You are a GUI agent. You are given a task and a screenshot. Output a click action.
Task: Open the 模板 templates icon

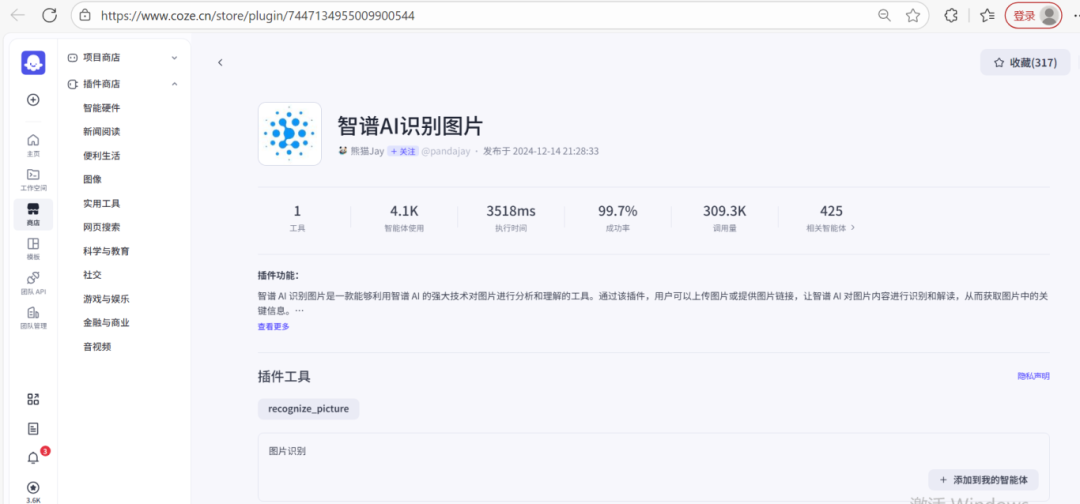pos(33,249)
